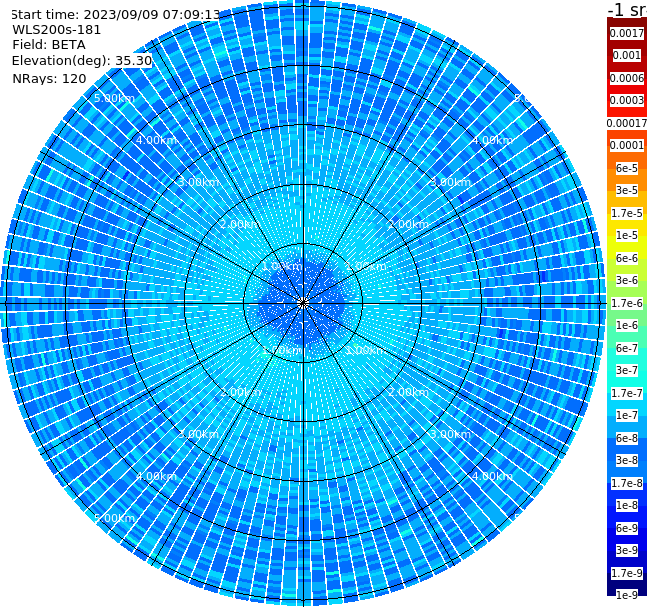Click the -1 sr units title above colorbar
Screen dimensions: 647x607
coord(627,10)
